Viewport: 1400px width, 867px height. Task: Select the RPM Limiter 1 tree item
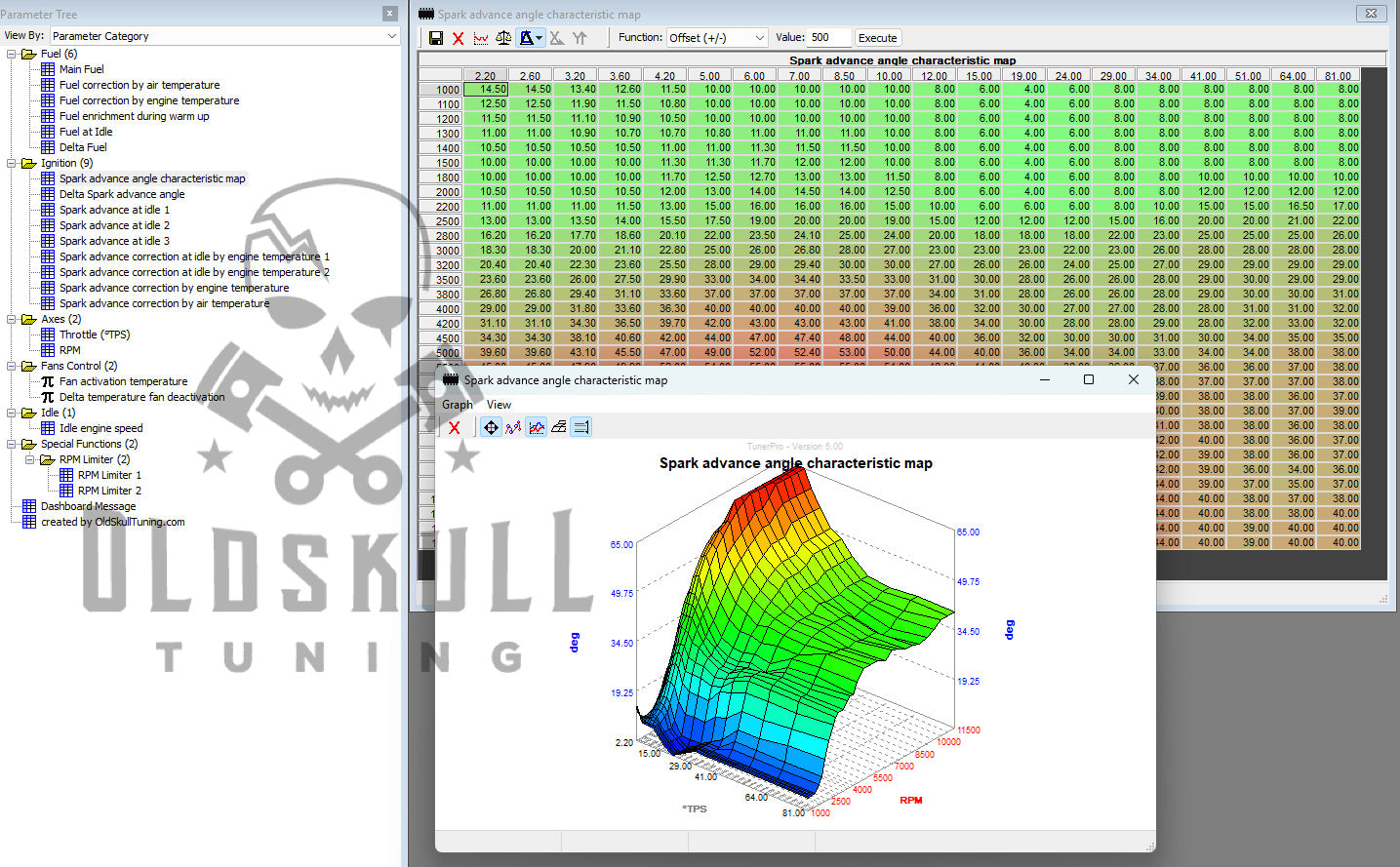109,475
